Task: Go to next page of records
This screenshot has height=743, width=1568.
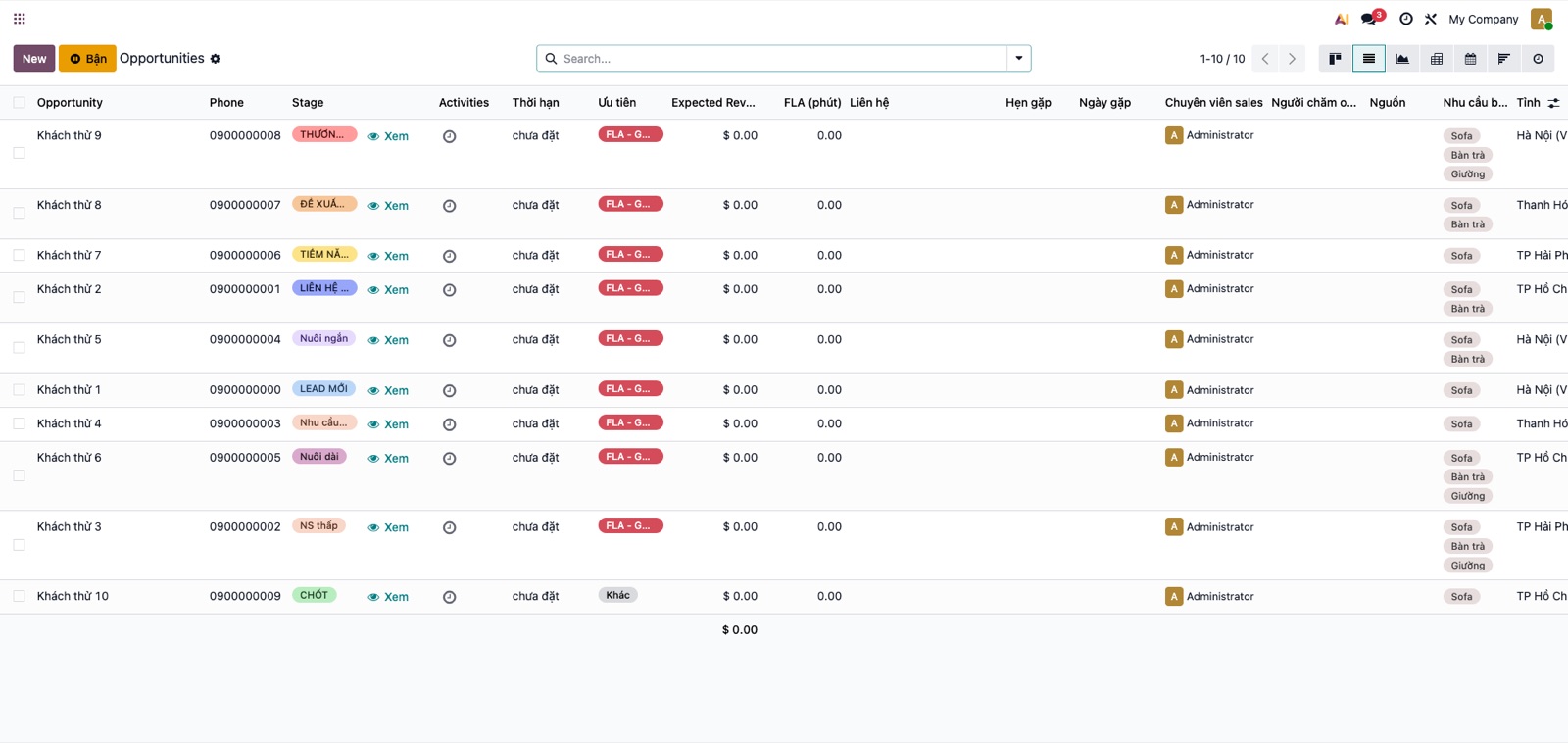Action: click(x=1292, y=59)
